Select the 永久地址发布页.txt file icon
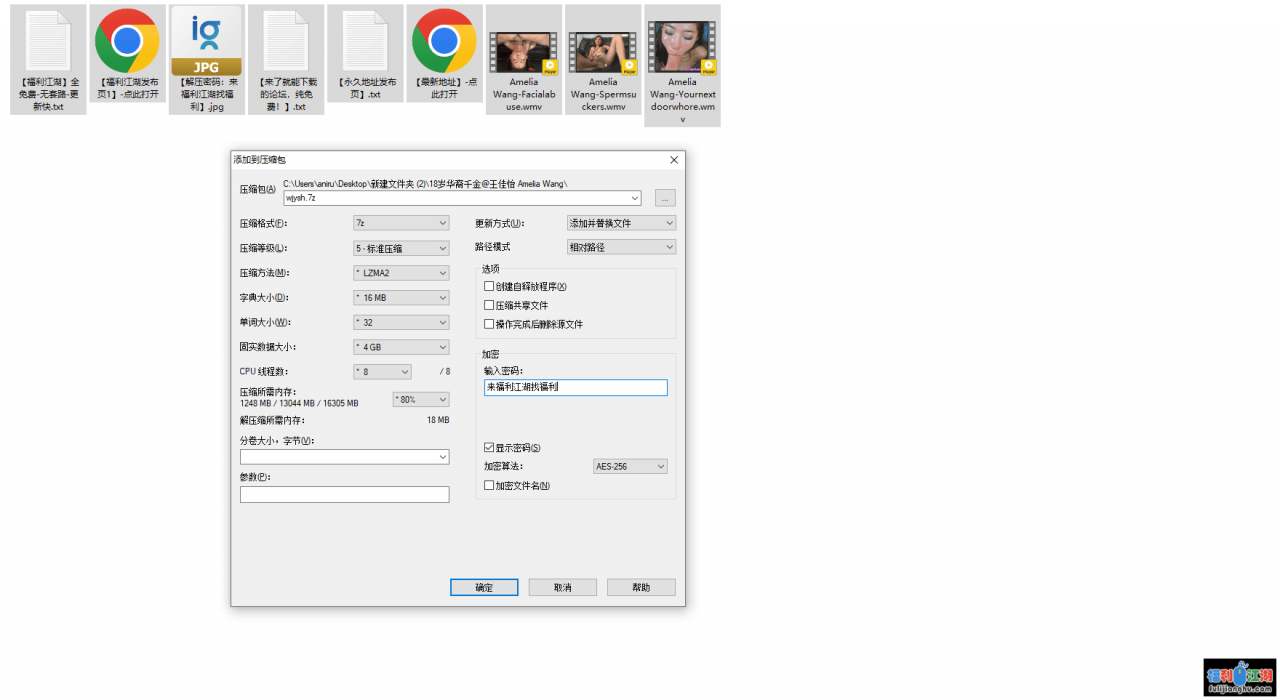The height and width of the screenshot is (700, 1280). [365, 42]
